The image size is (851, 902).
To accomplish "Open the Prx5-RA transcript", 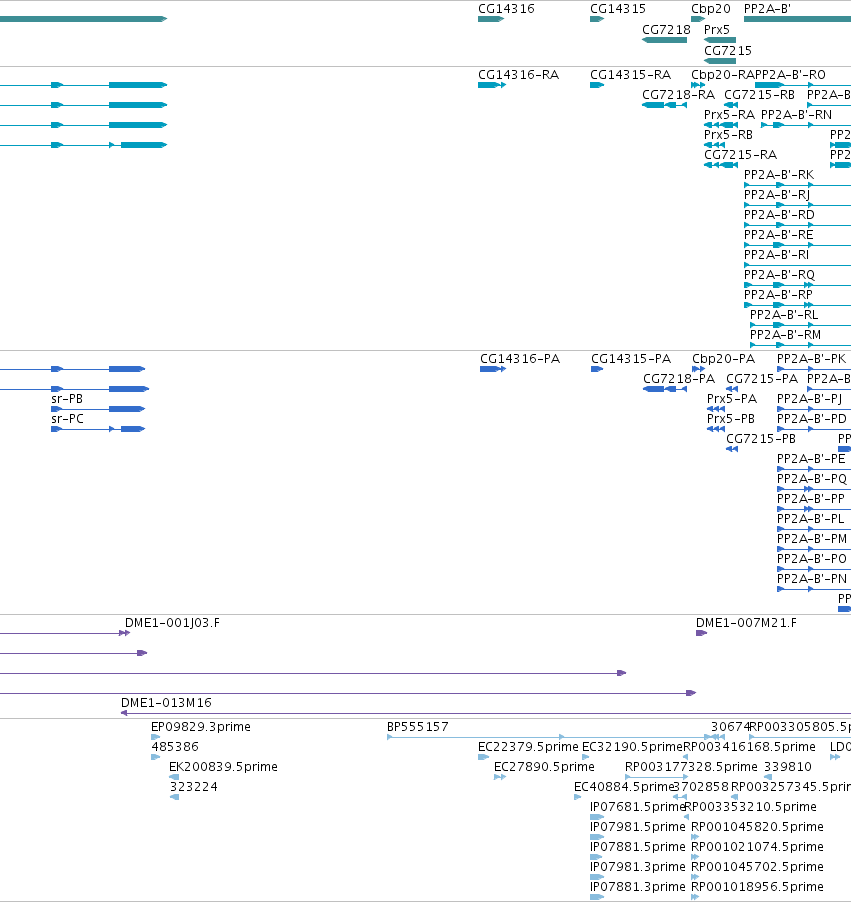I will (729, 115).
